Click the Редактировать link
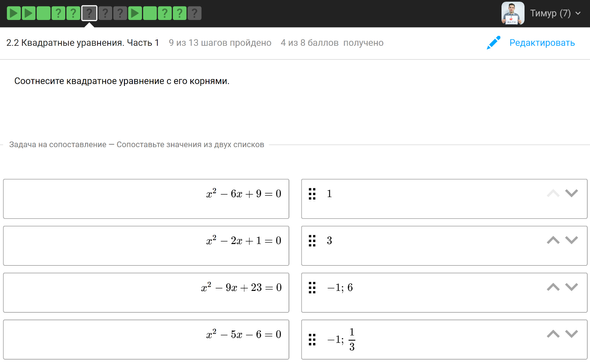This screenshot has height=362, width=590. 542,43
